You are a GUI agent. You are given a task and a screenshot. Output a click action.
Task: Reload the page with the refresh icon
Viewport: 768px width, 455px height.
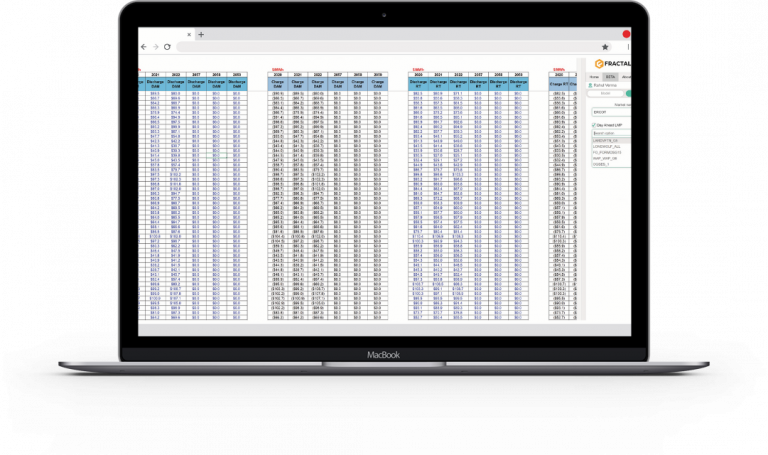click(167, 47)
